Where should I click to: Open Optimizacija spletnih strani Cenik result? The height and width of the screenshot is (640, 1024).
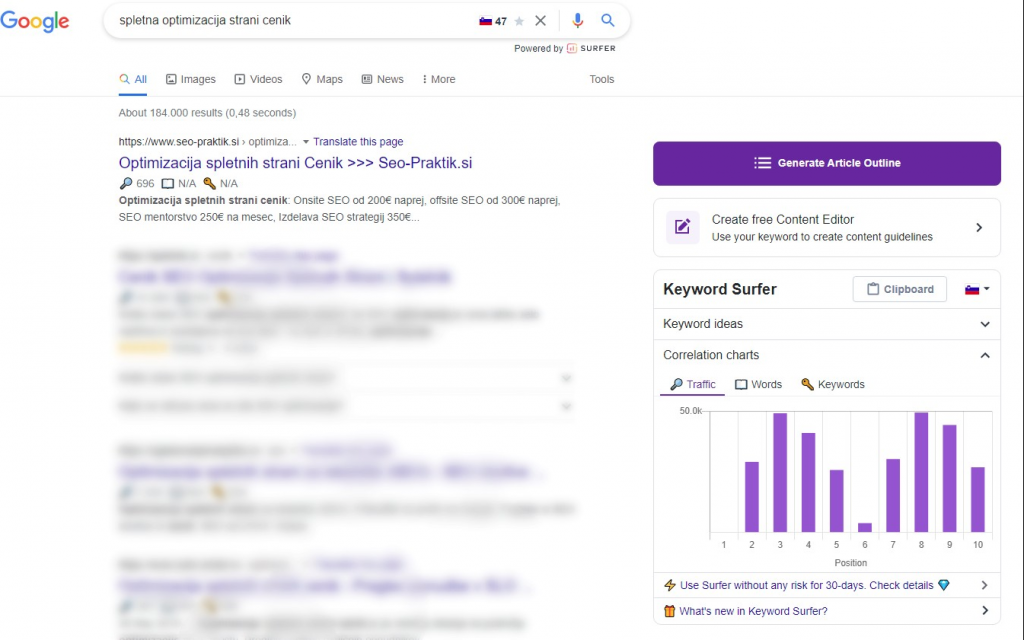(x=295, y=163)
